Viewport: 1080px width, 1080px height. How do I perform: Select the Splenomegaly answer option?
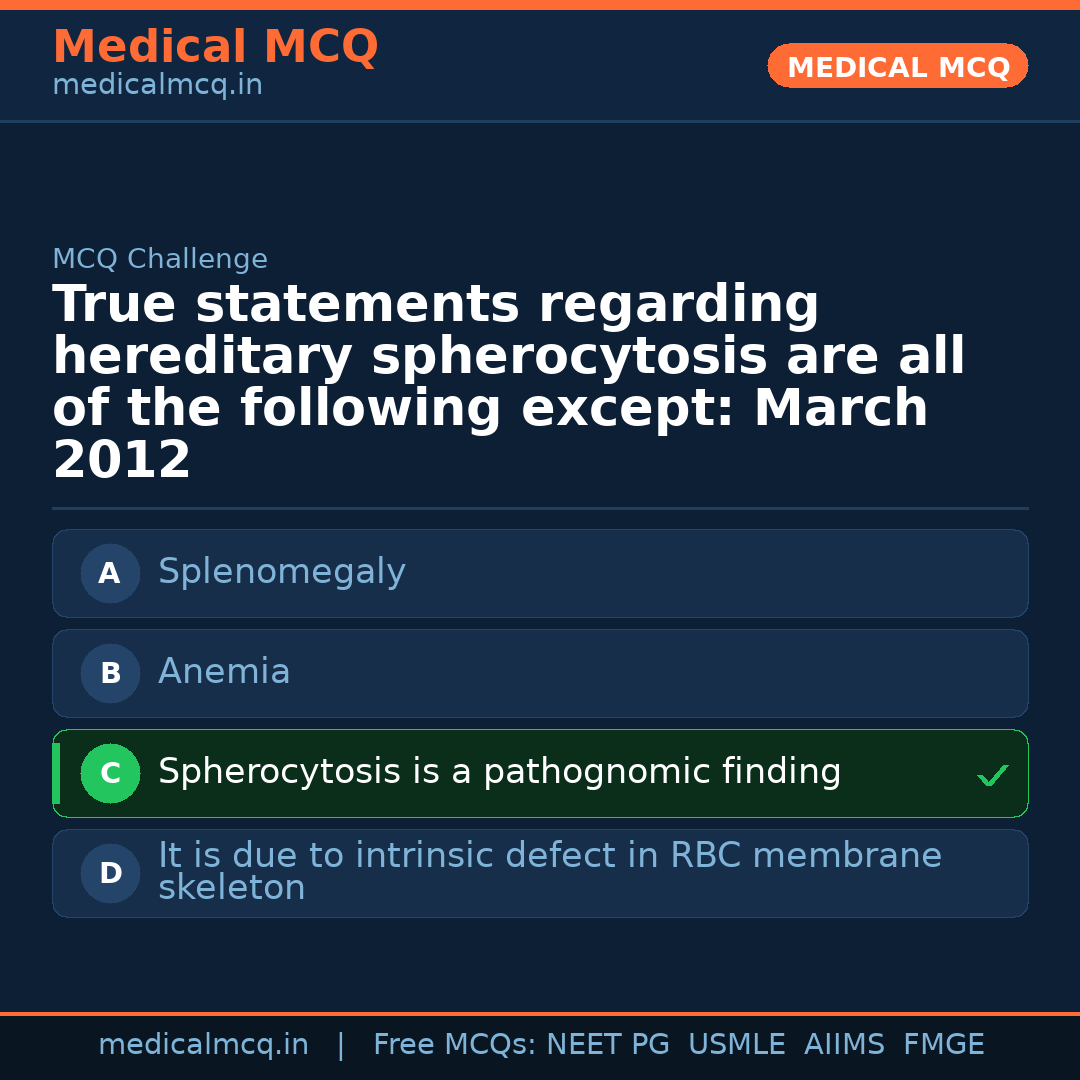click(x=282, y=572)
